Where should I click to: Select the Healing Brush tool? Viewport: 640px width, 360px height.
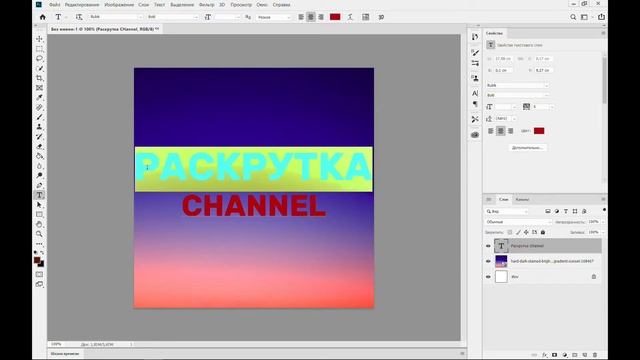[x=39, y=107]
